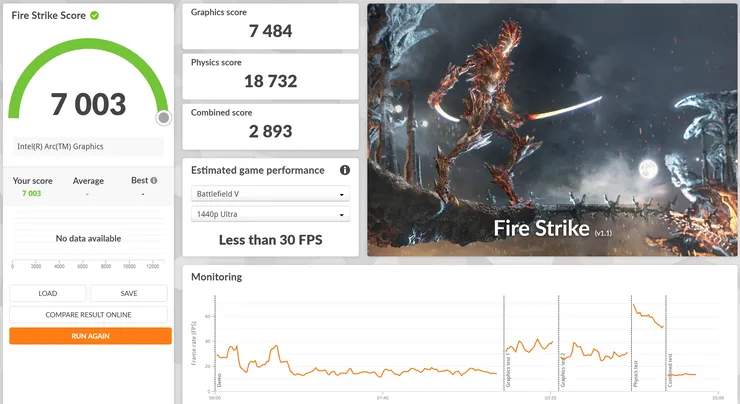This screenshot has width=740, height=404.
Task: Click the No data available text
Action: pos(88,238)
